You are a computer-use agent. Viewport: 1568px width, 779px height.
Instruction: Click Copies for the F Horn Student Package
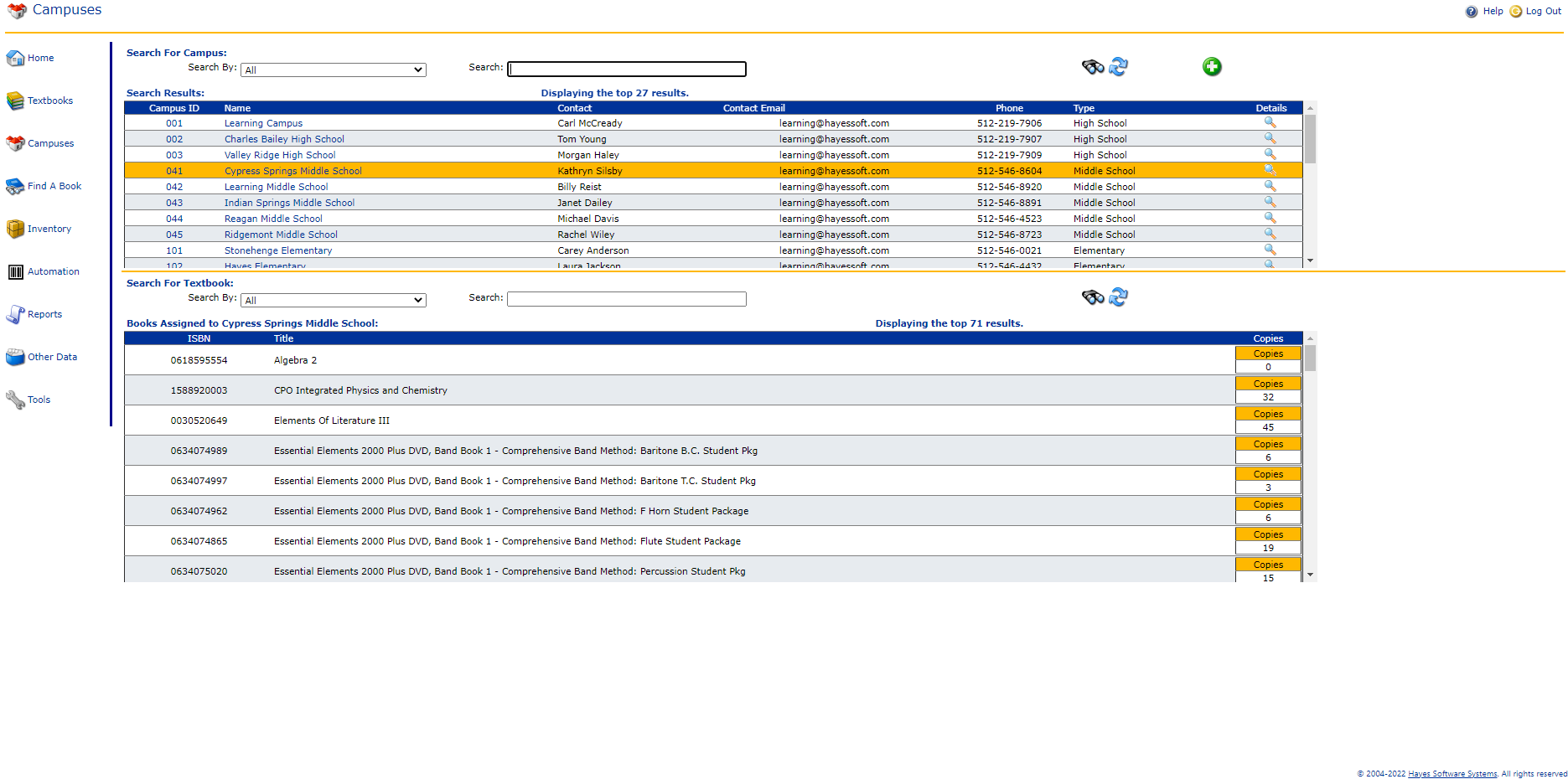point(1268,504)
